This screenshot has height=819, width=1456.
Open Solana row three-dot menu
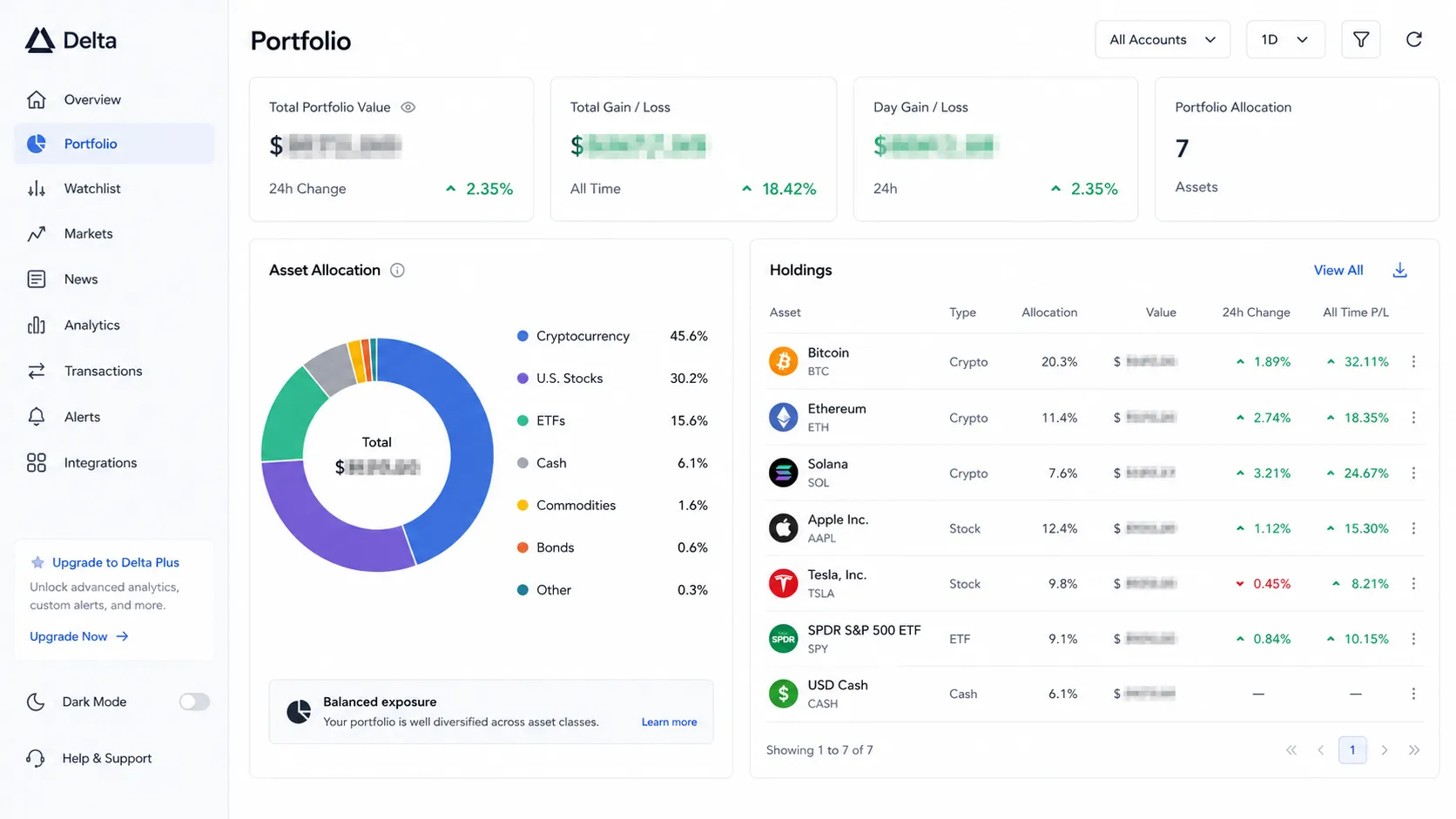(1413, 473)
